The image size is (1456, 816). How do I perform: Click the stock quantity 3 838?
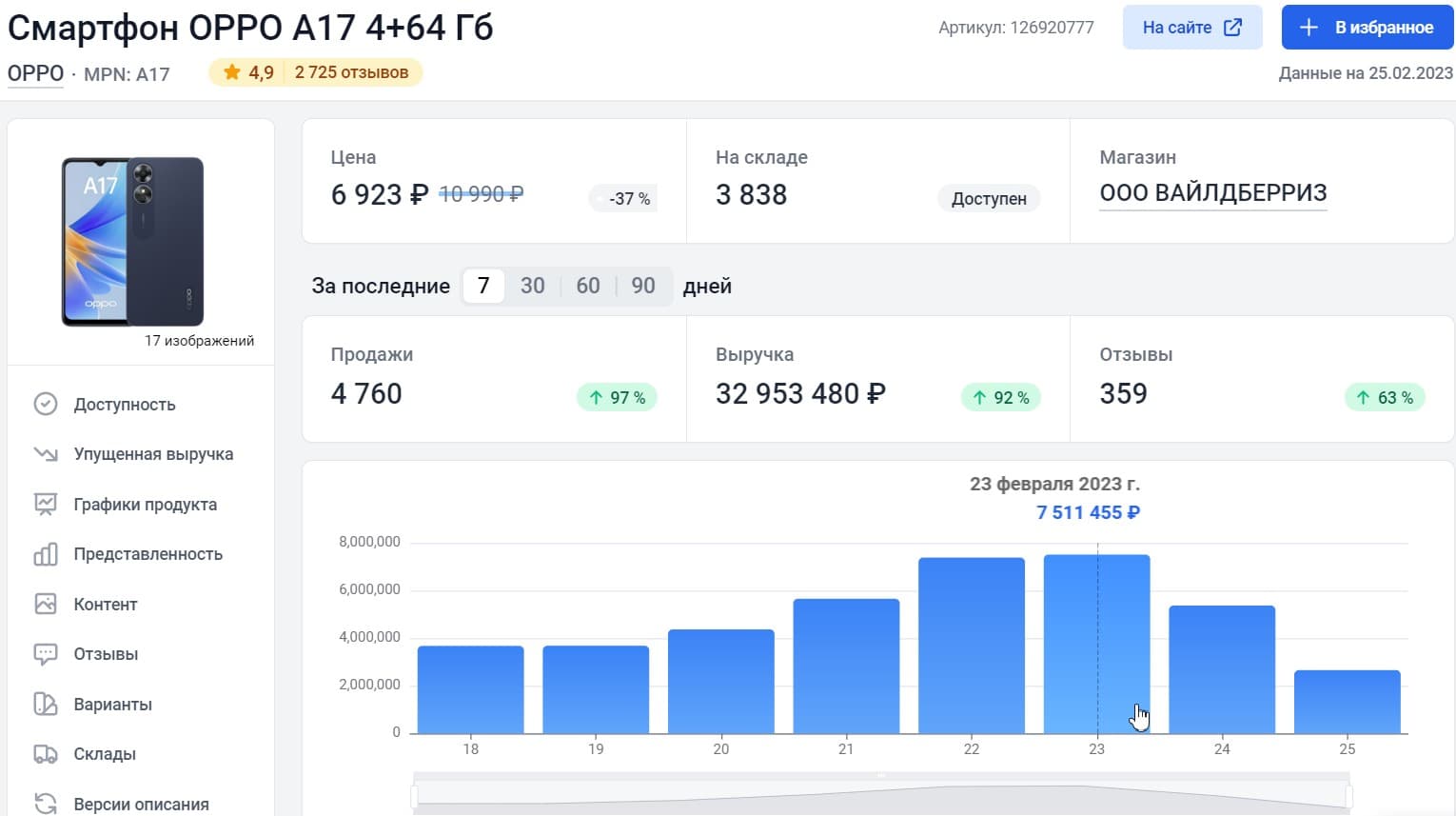(x=752, y=194)
